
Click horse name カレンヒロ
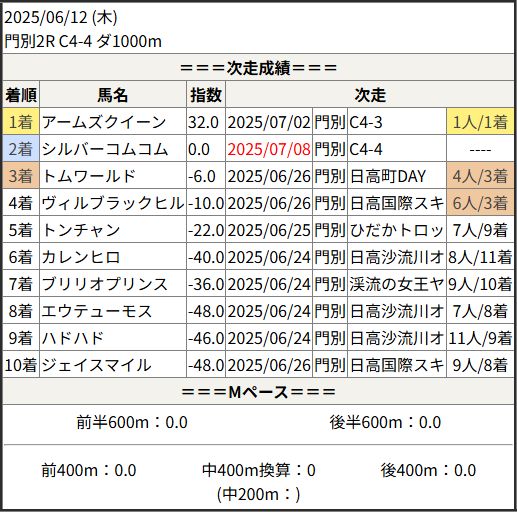pyautogui.click(x=81, y=257)
